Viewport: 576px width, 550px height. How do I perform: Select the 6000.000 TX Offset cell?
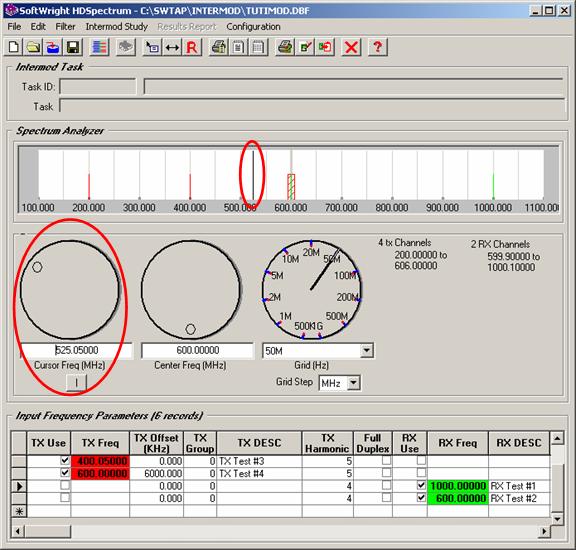[156, 474]
